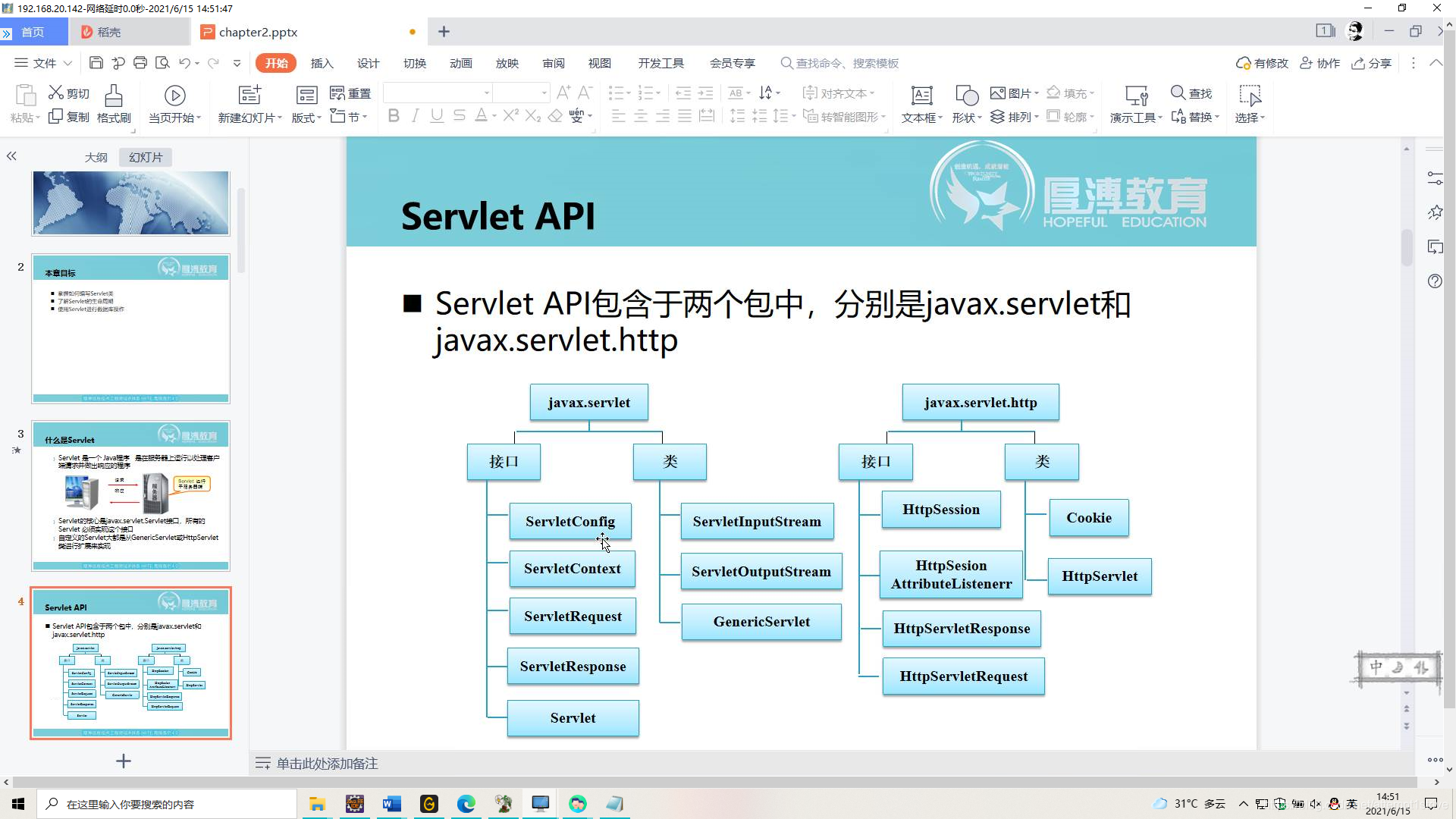
Task: Open the font size dropdown
Action: (x=544, y=93)
